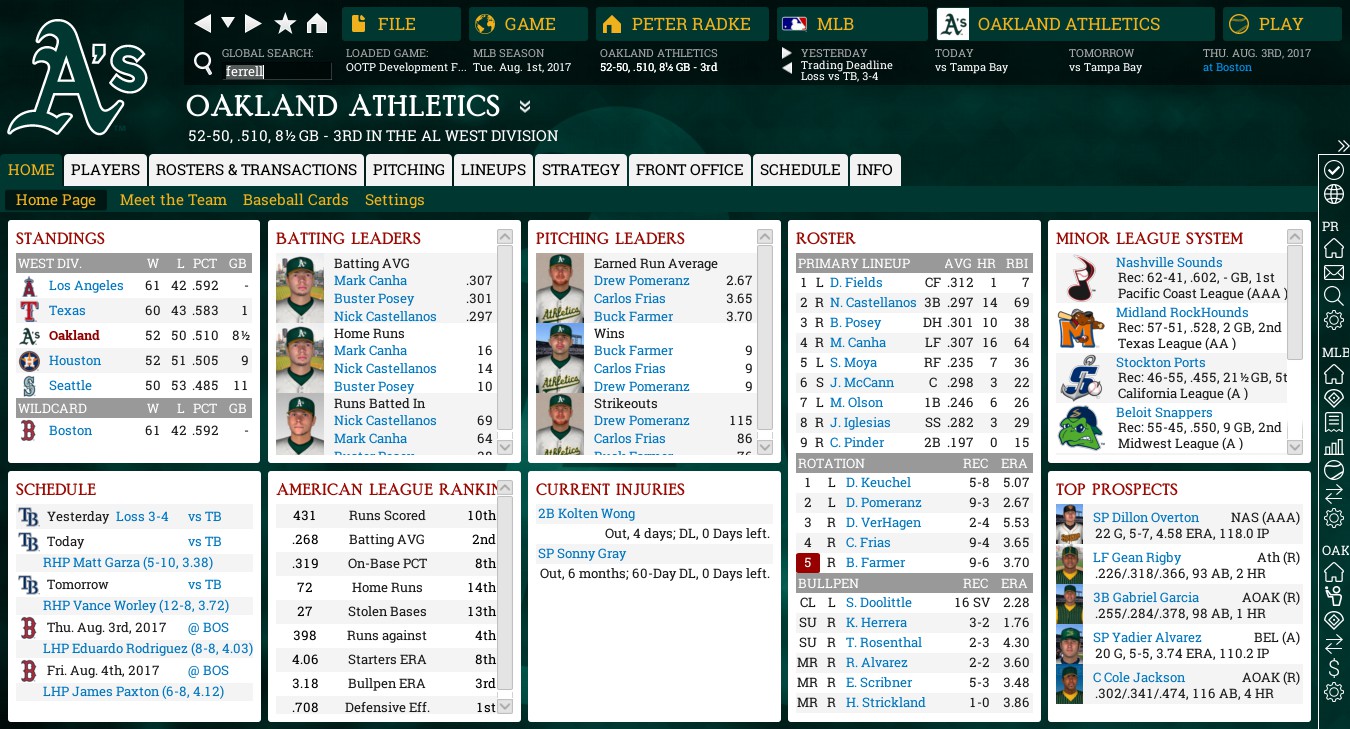Click the OAK section diamond field icon

pos(1333,620)
